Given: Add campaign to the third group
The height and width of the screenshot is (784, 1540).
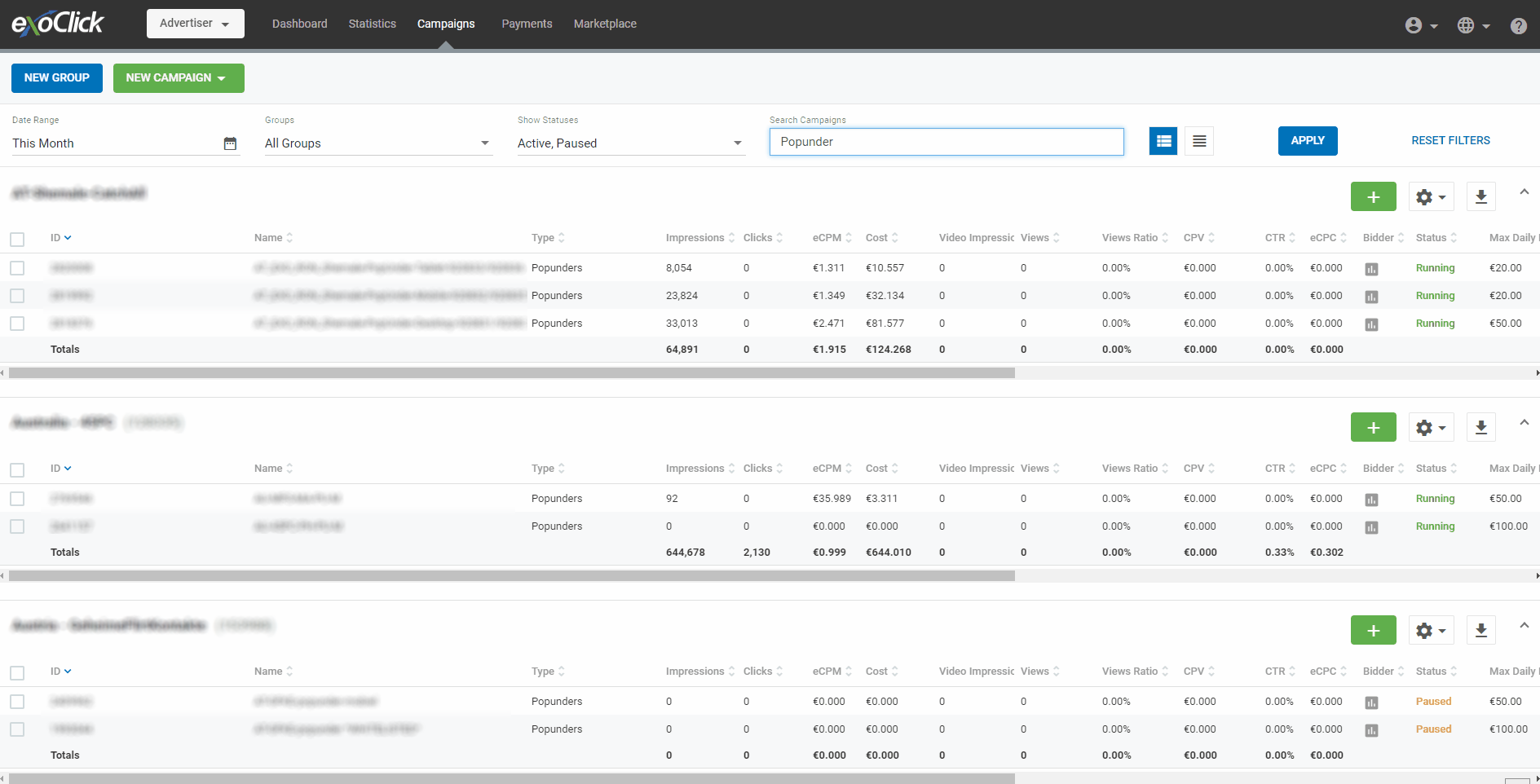Looking at the screenshot, I should pyautogui.click(x=1373, y=630).
